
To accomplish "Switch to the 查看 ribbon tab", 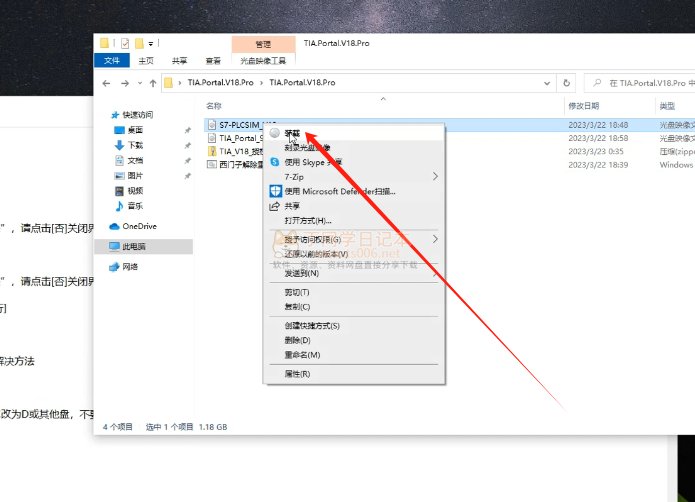I will [x=213, y=61].
